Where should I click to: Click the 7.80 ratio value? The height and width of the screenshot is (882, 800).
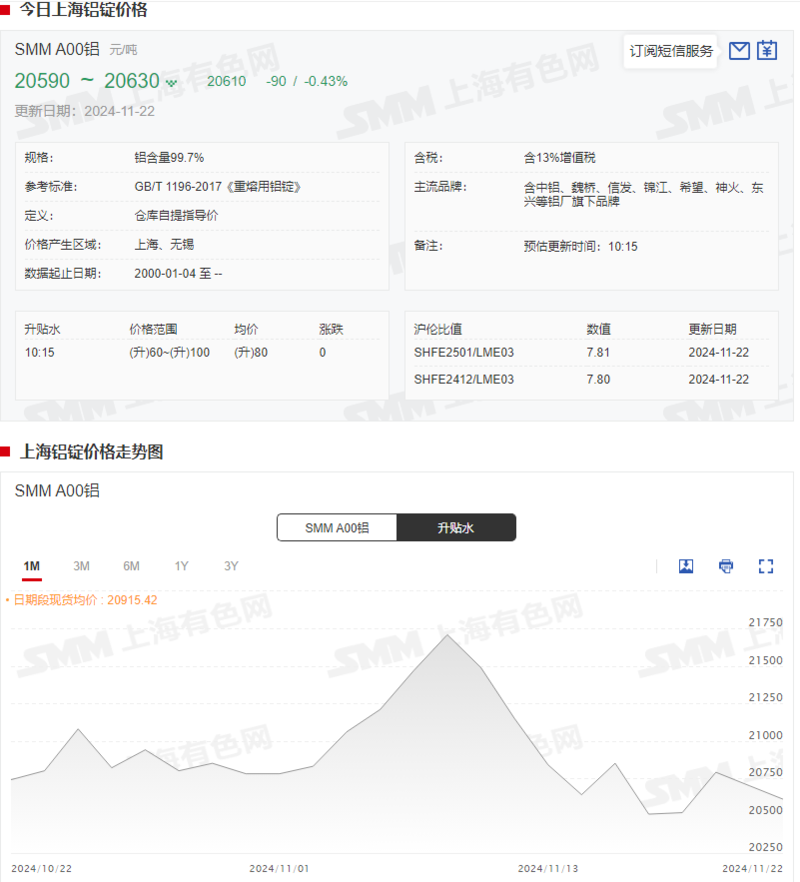point(598,379)
